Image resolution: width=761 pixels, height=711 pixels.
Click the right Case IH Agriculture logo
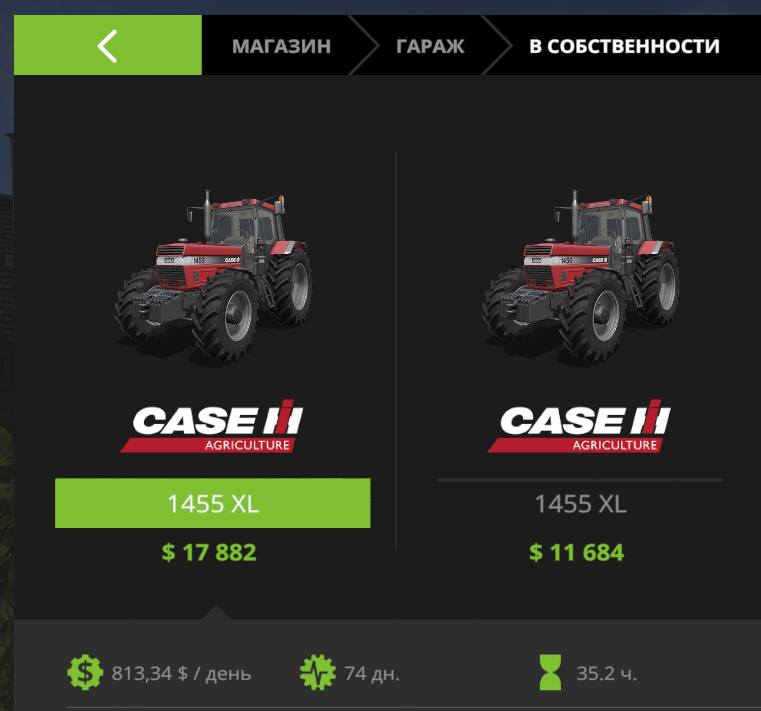coord(579,426)
